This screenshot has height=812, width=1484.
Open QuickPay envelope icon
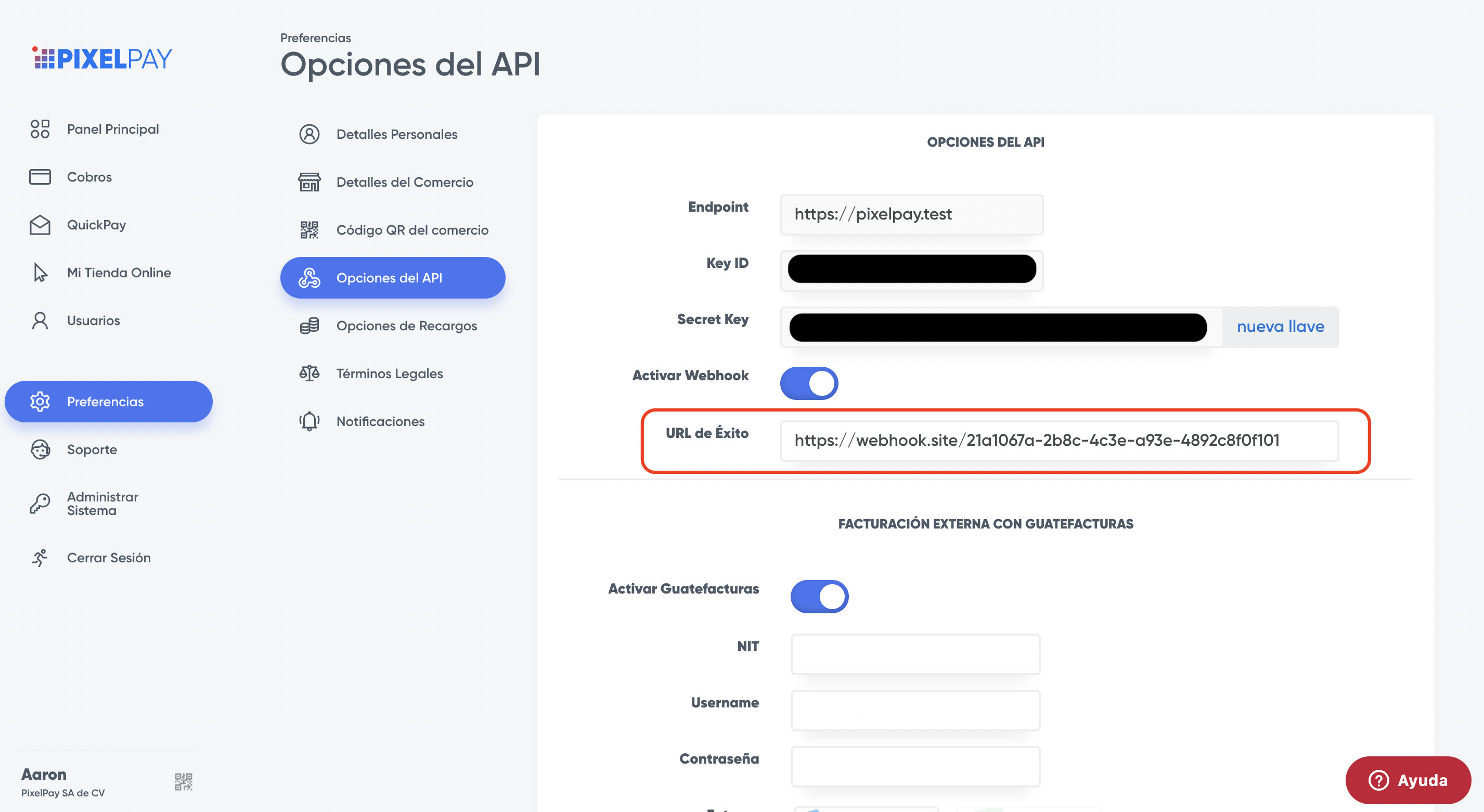[x=40, y=225]
